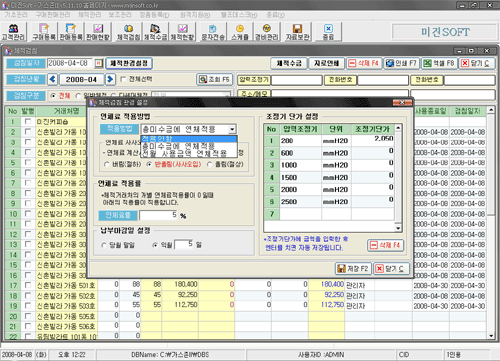Open the 자료보관 data backup toolbar icon
The width and height of the screenshot is (500, 361).
[x=298, y=32]
